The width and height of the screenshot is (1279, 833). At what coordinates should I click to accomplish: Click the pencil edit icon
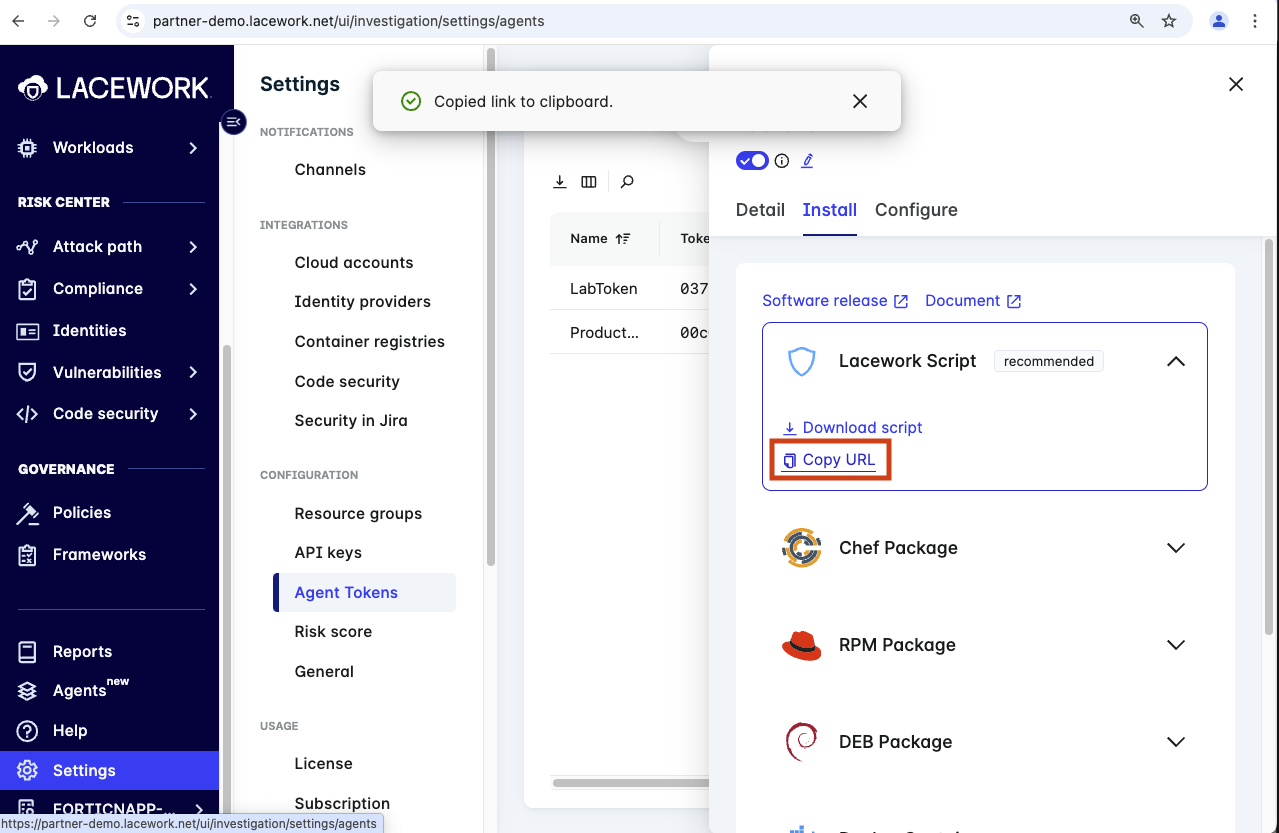coord(808,160)
